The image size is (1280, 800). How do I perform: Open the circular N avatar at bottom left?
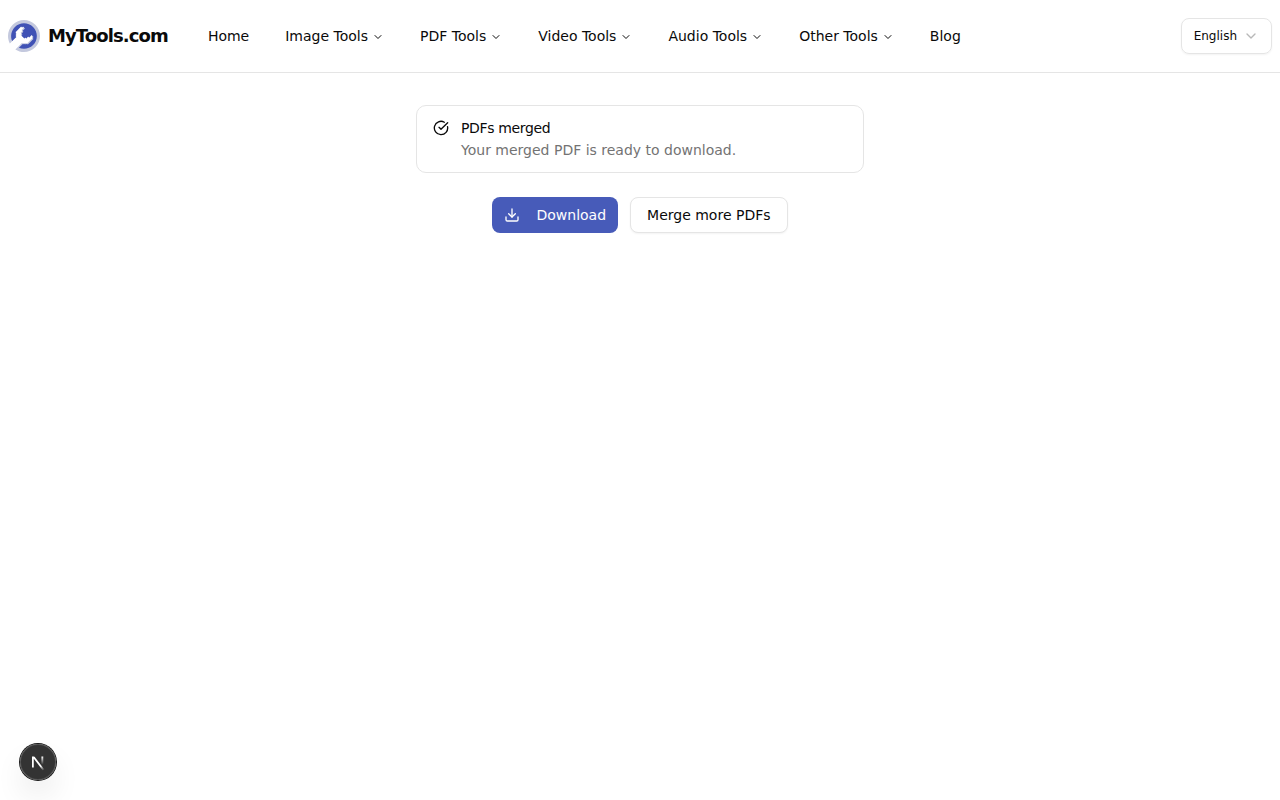(37, 761)
